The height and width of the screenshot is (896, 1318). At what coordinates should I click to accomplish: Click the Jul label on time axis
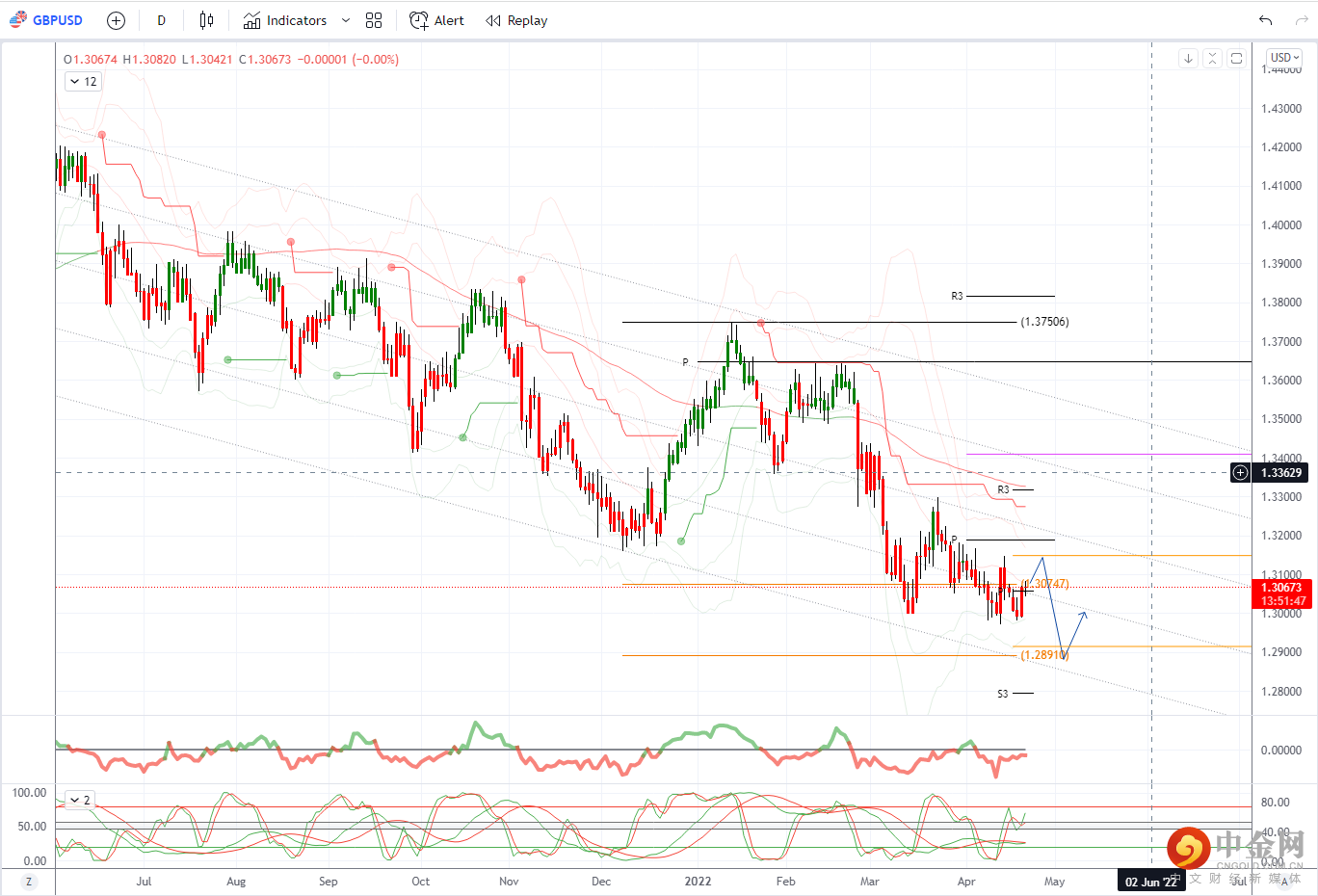pyautogui.click(x=144, y=882)
